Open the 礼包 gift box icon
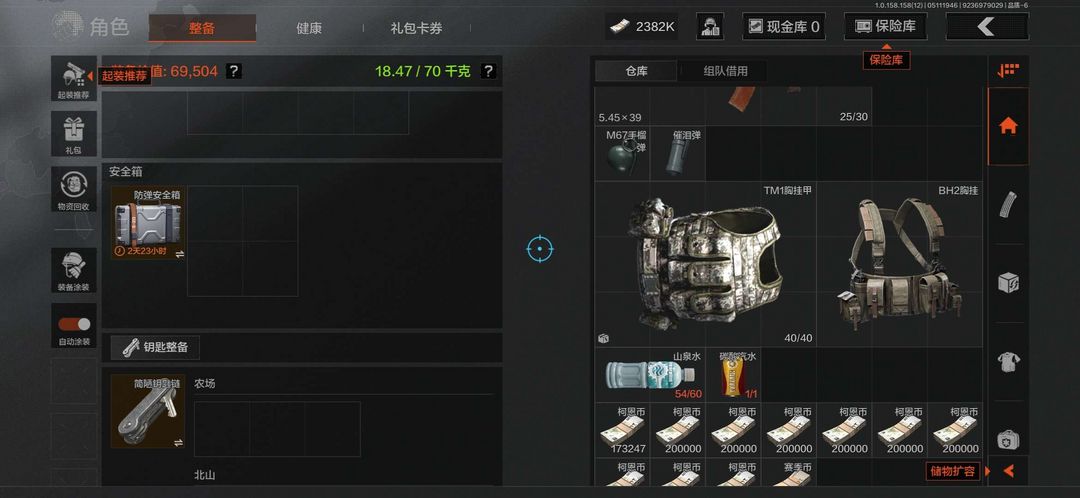 (x=74, y=133)
